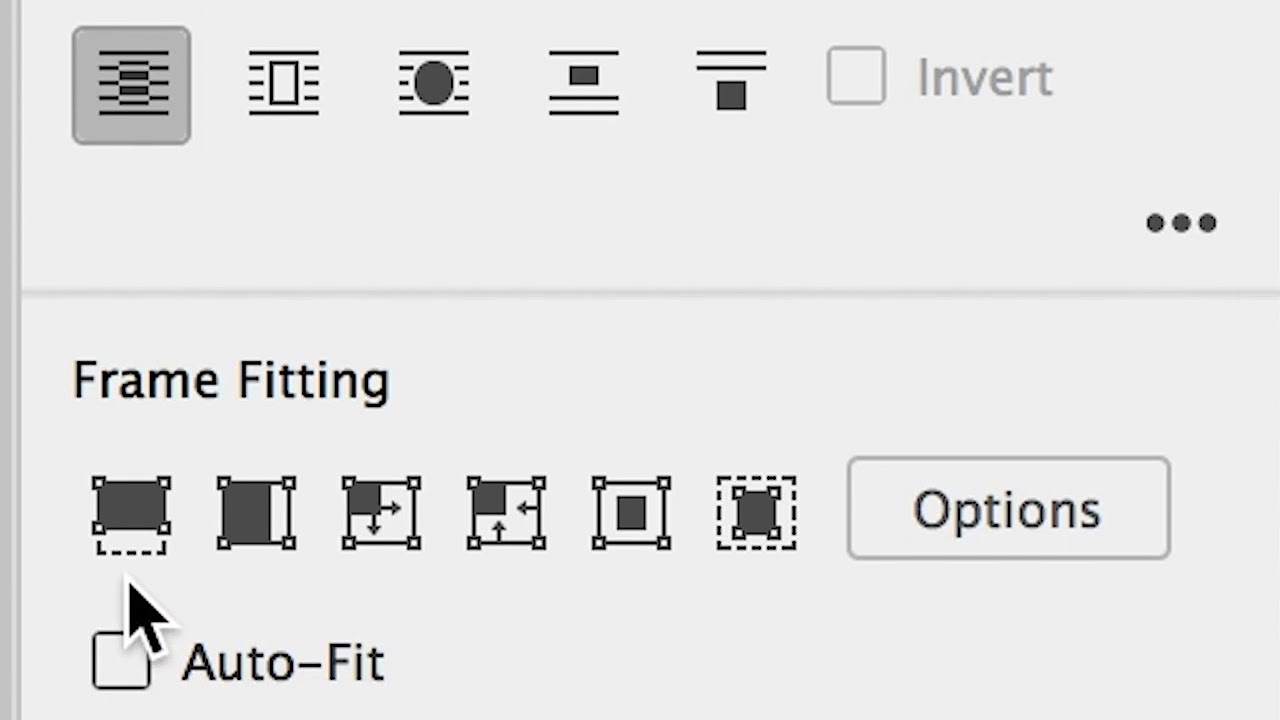Click the Center Content icon

(x=631, y=513)
